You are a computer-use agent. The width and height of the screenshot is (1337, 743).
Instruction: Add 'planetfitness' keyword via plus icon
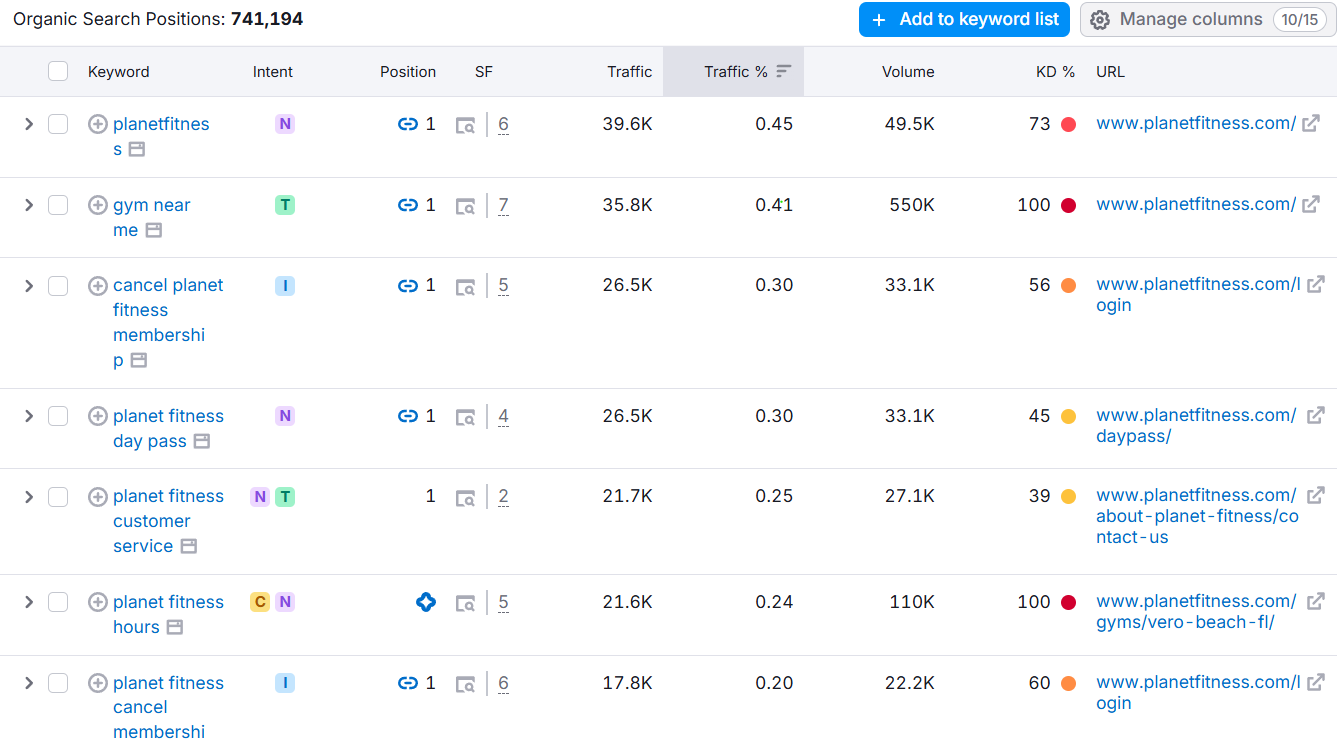pos(98,124)
